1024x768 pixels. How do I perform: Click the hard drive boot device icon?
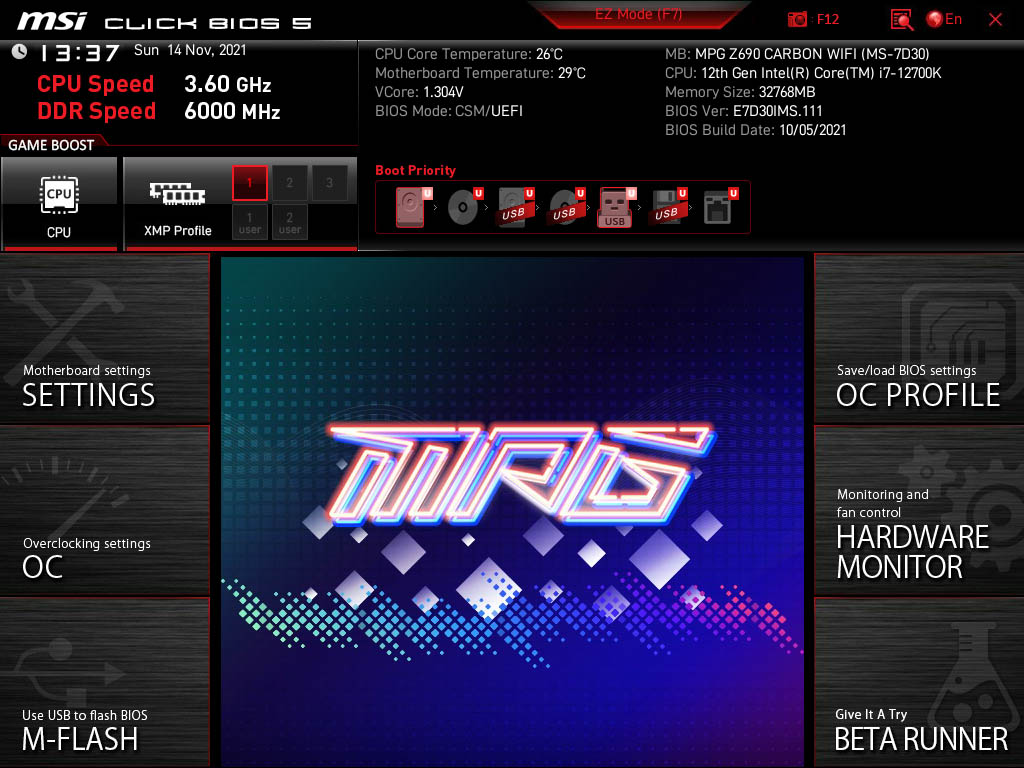410,207
